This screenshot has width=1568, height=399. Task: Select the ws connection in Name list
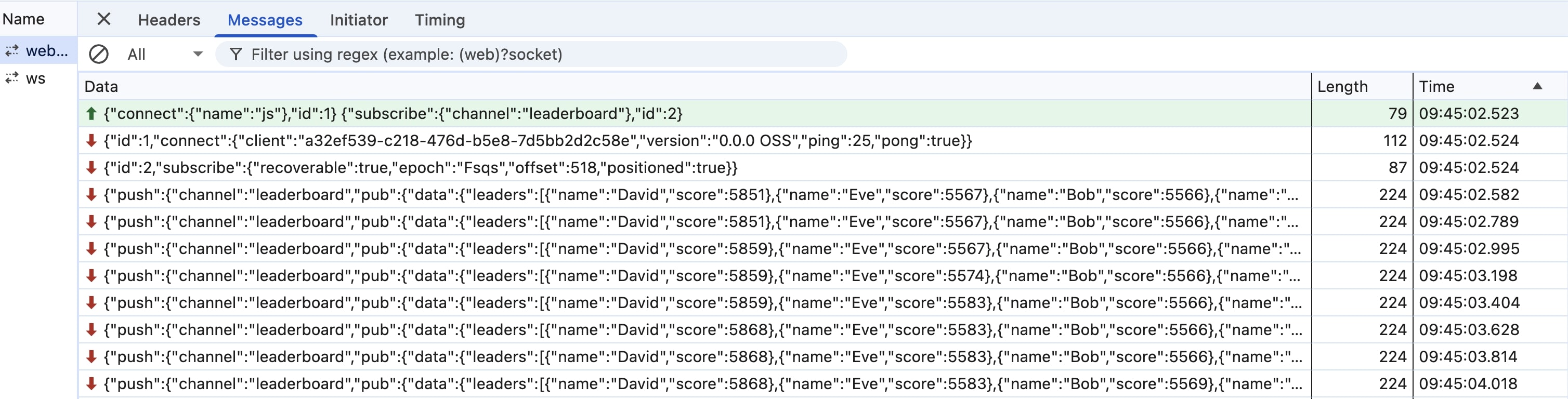point(35,78)
